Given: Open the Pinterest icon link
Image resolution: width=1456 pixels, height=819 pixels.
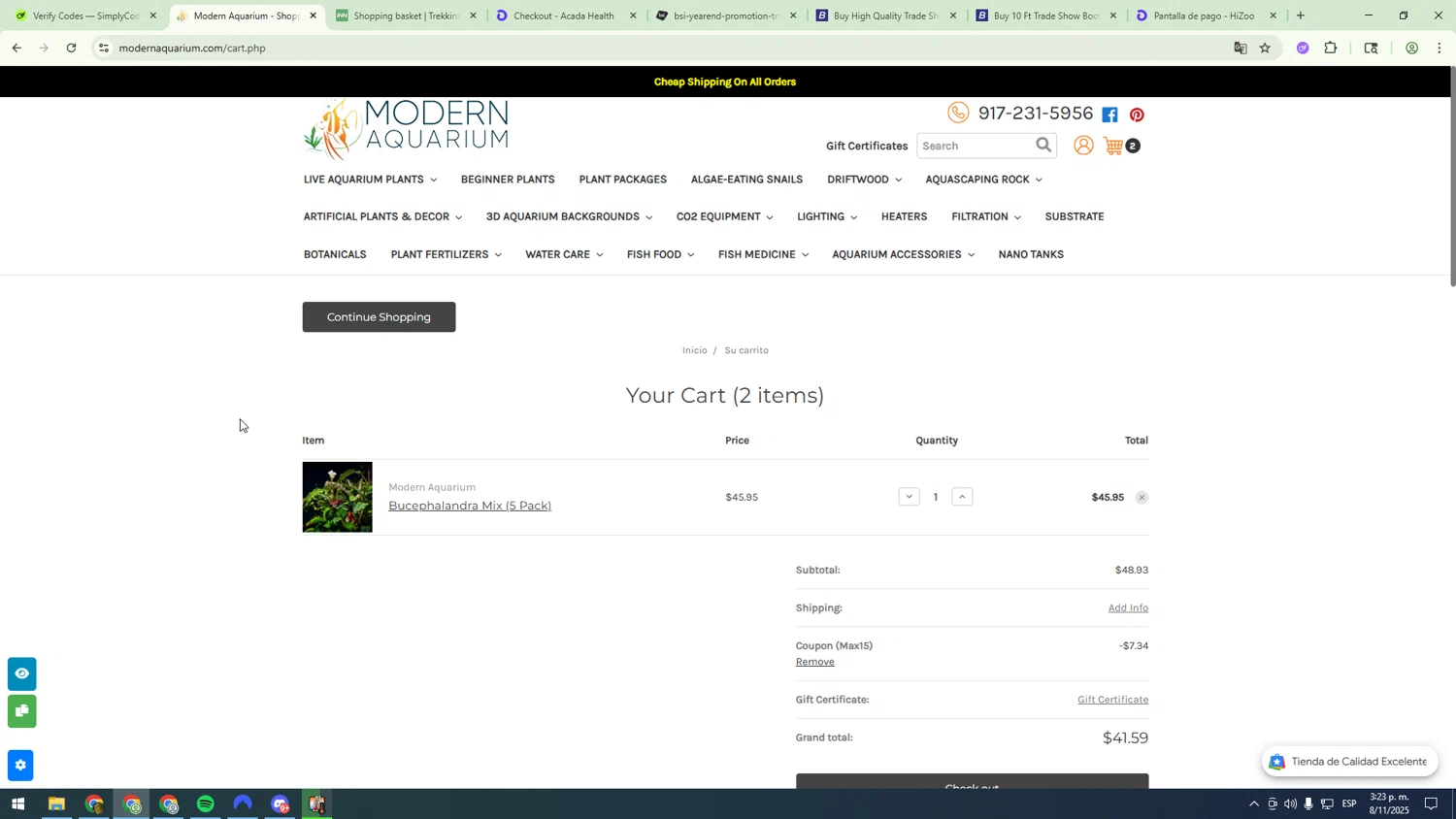Looking at the screenshot, I should pos(1137,115).
